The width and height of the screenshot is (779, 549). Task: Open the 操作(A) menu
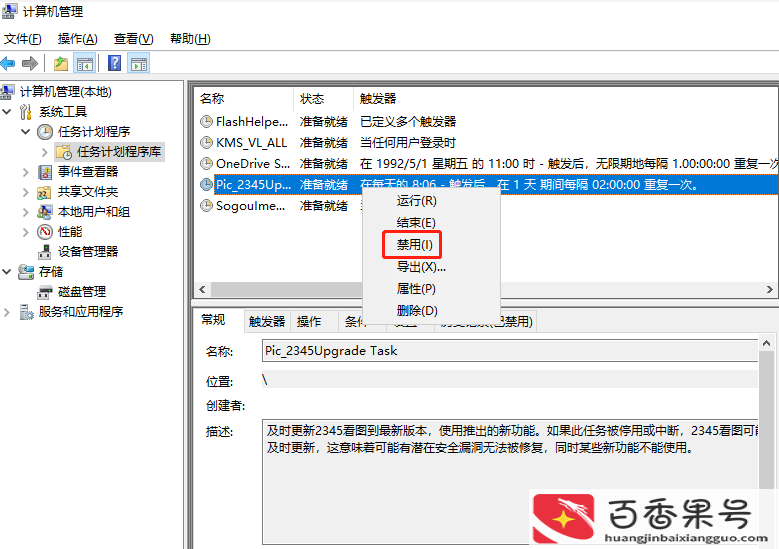tap(77, 39)
